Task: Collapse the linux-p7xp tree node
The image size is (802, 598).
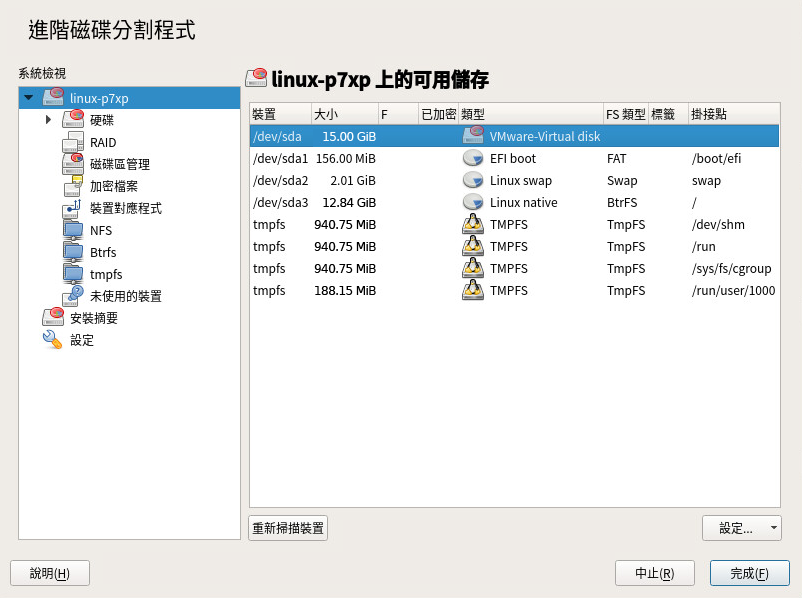Action: point(29,97)
